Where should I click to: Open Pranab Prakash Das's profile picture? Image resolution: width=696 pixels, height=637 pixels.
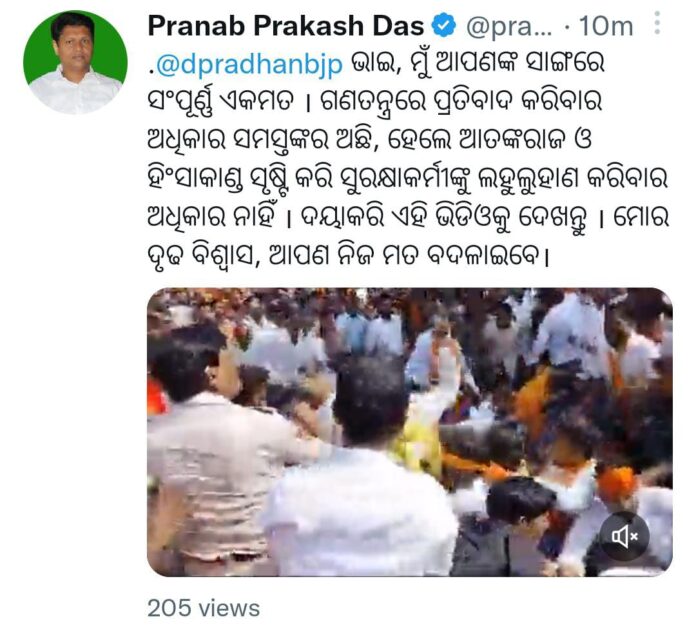coord(75,62)
